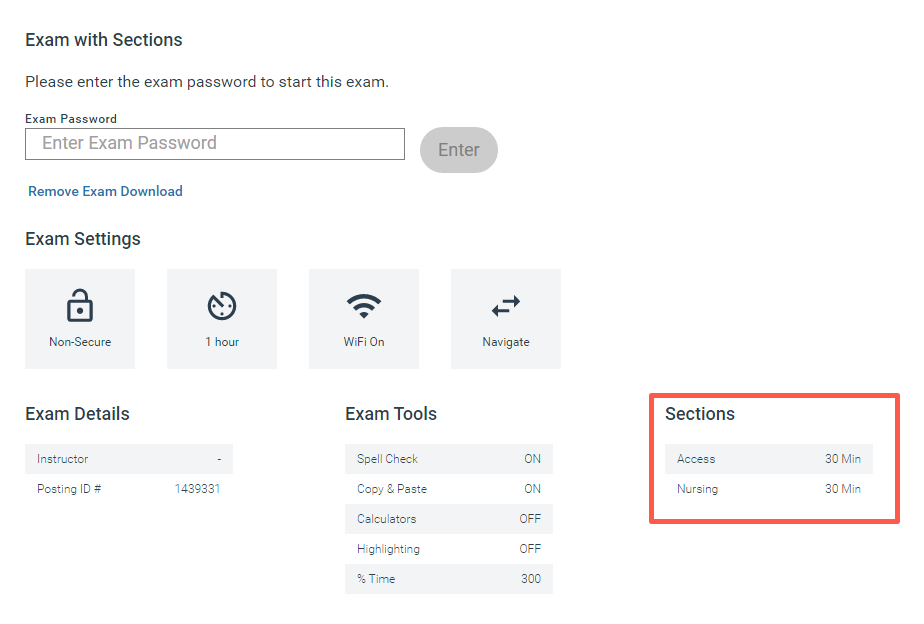This screenshot has height=624, width=924.
Task: Open Remove Exam Download link
Action: coord(105,191)
